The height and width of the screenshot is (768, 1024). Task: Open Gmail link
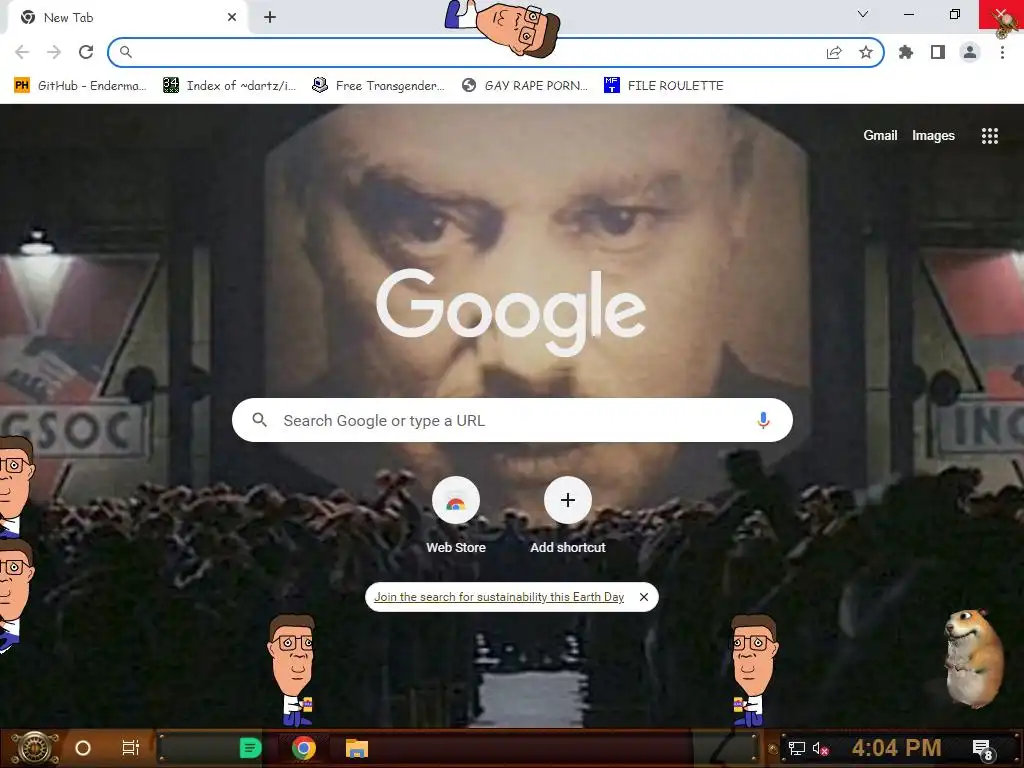[880, 136]
